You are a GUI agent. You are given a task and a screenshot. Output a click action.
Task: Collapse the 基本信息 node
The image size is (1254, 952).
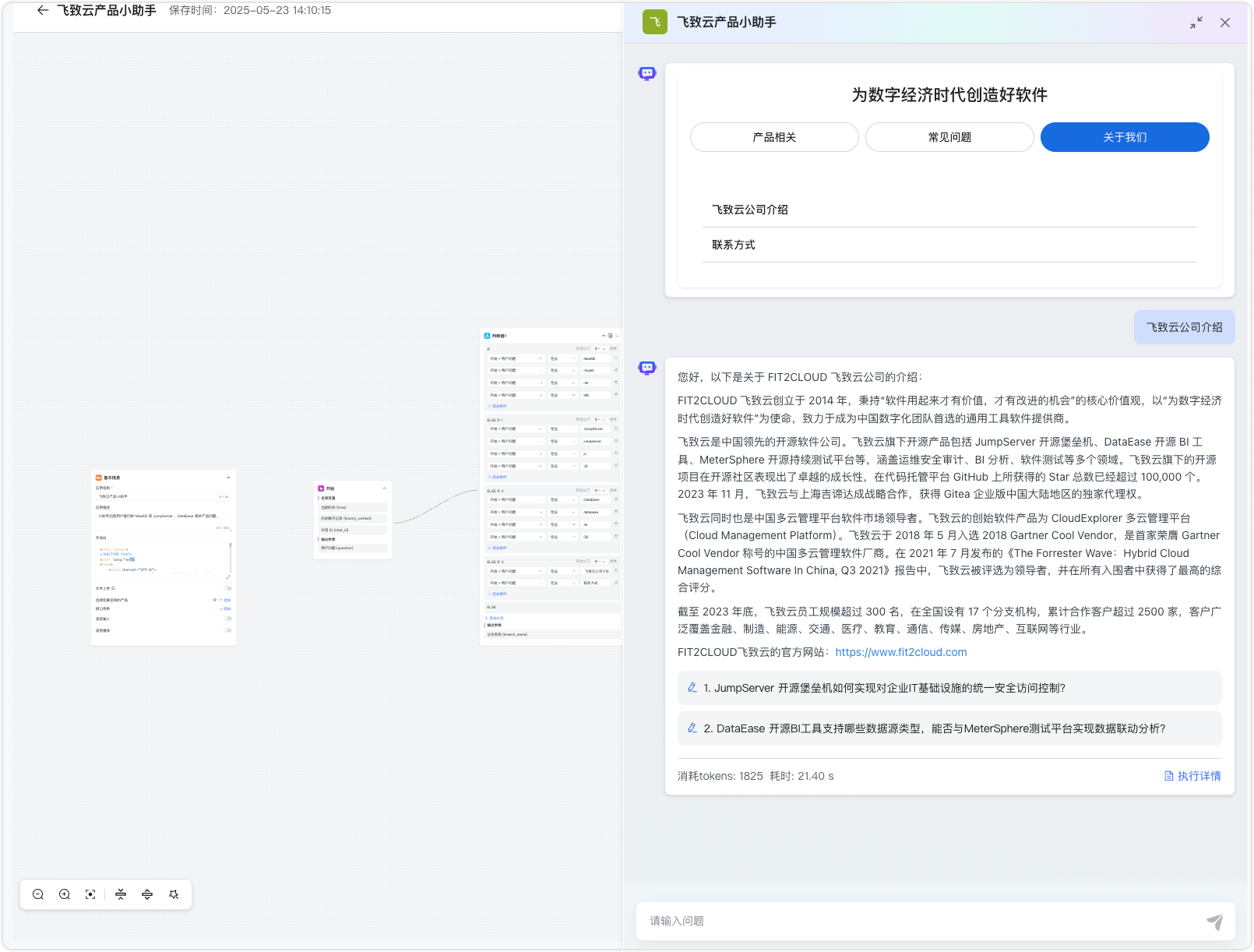coord(228,478)
